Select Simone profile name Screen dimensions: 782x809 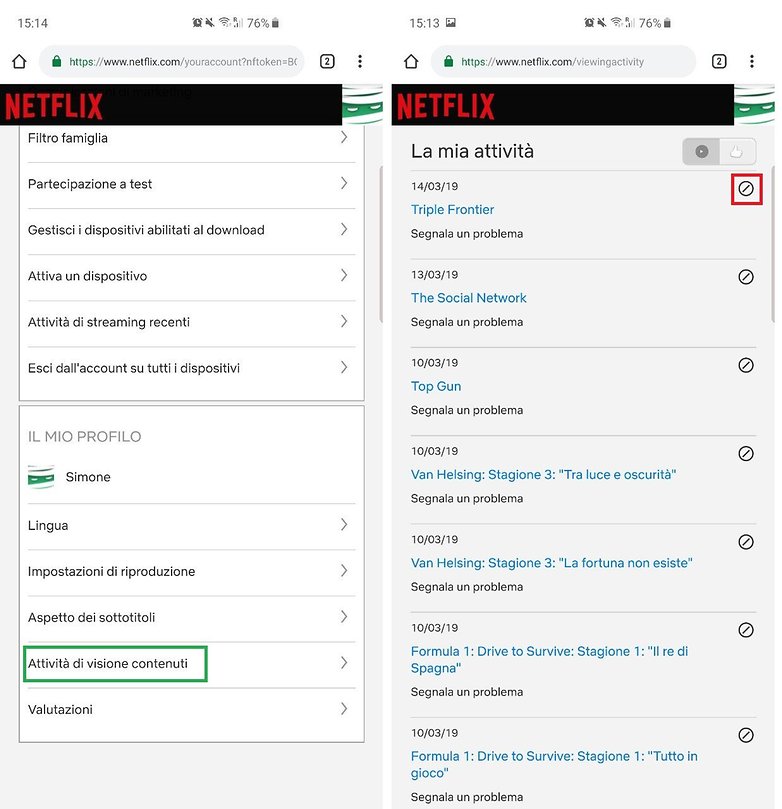[88, 477]
